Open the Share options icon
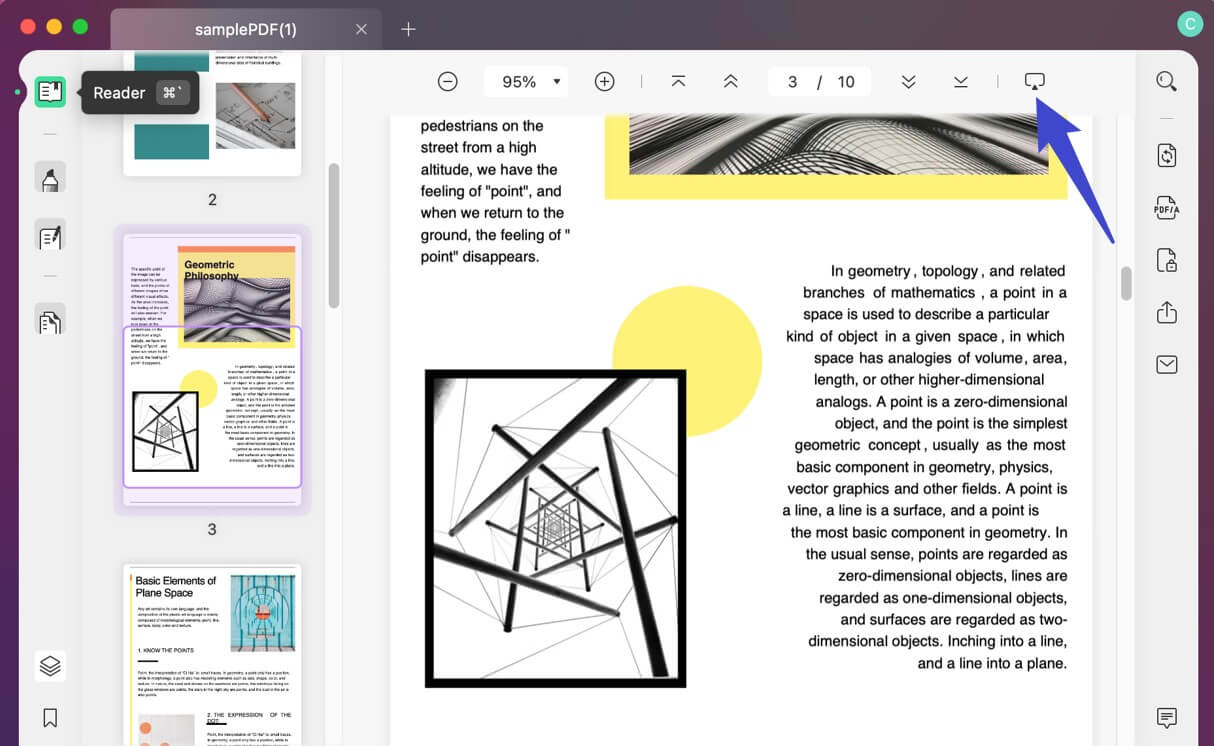Viewport: 1214px width, 746px height. 1165,312
